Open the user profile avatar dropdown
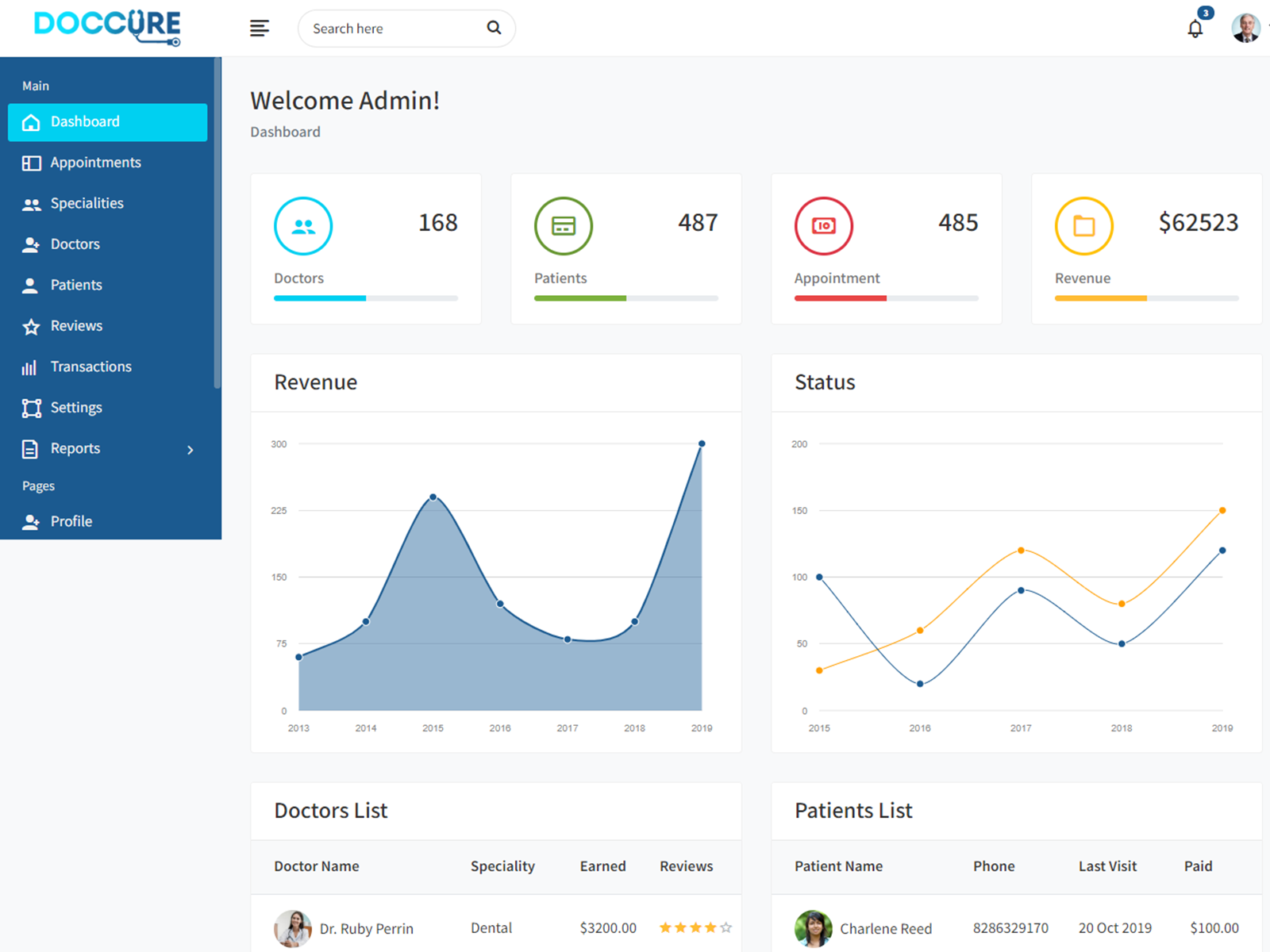 pyautogui.click(x=1246, y=28)
